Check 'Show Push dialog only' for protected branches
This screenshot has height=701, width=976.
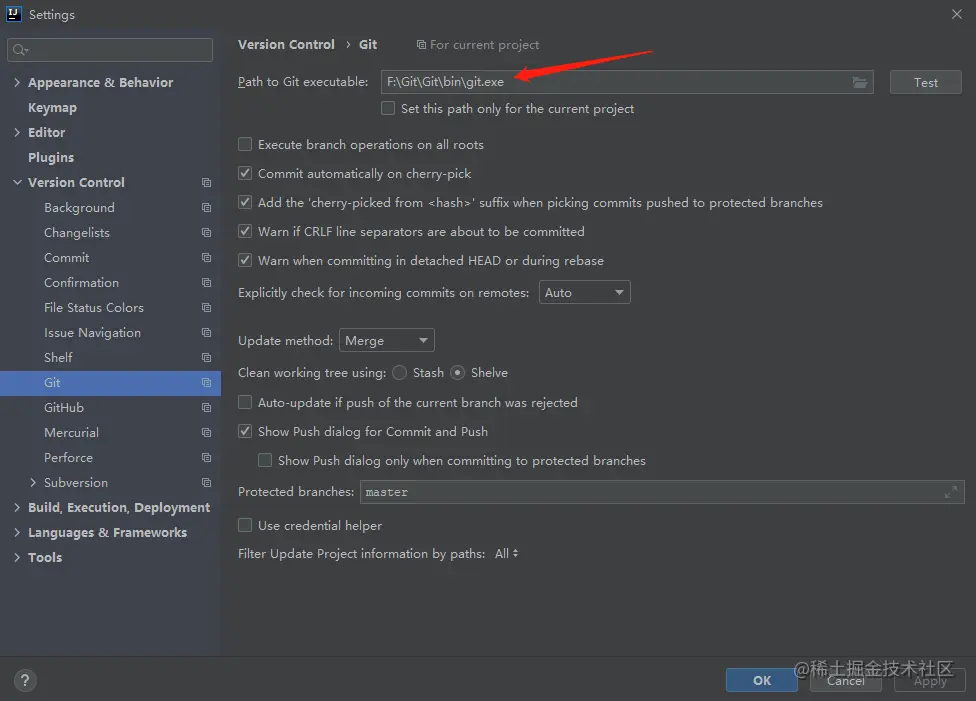click(x=265, y=460)
